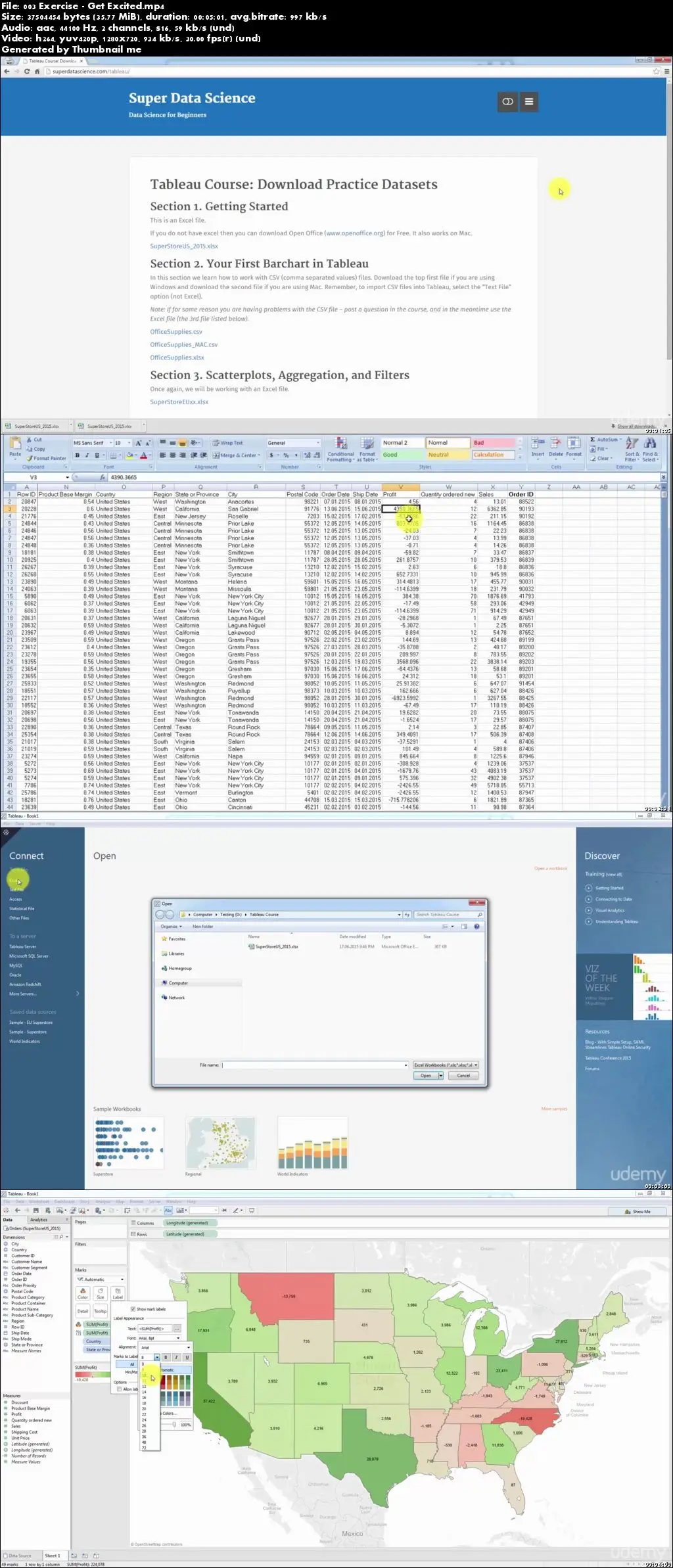Click Tableau Server under To a server

click(22, 947)
